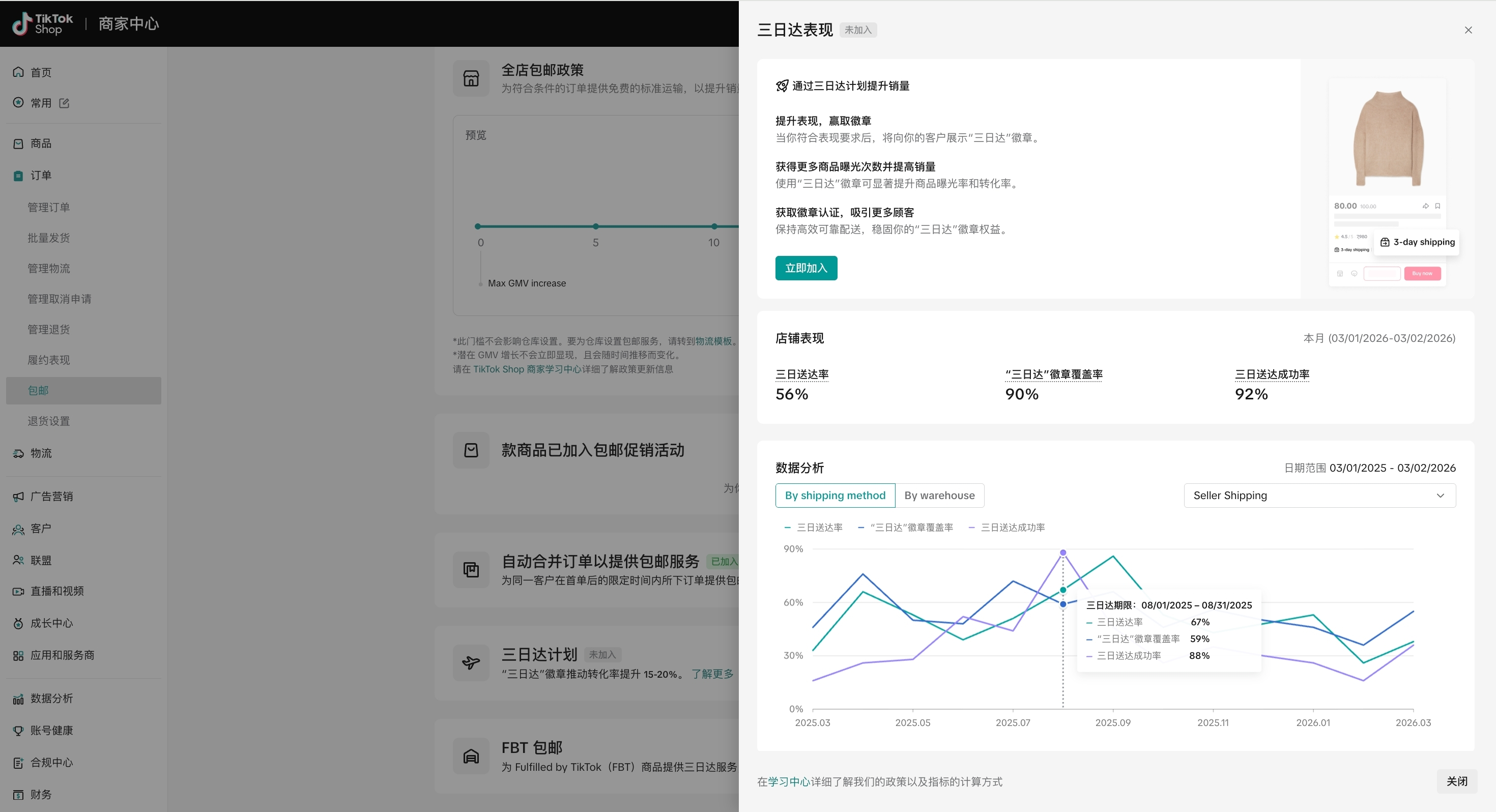
Task: Open the Seller Shipping dropdown
Action: (1319, 496)
